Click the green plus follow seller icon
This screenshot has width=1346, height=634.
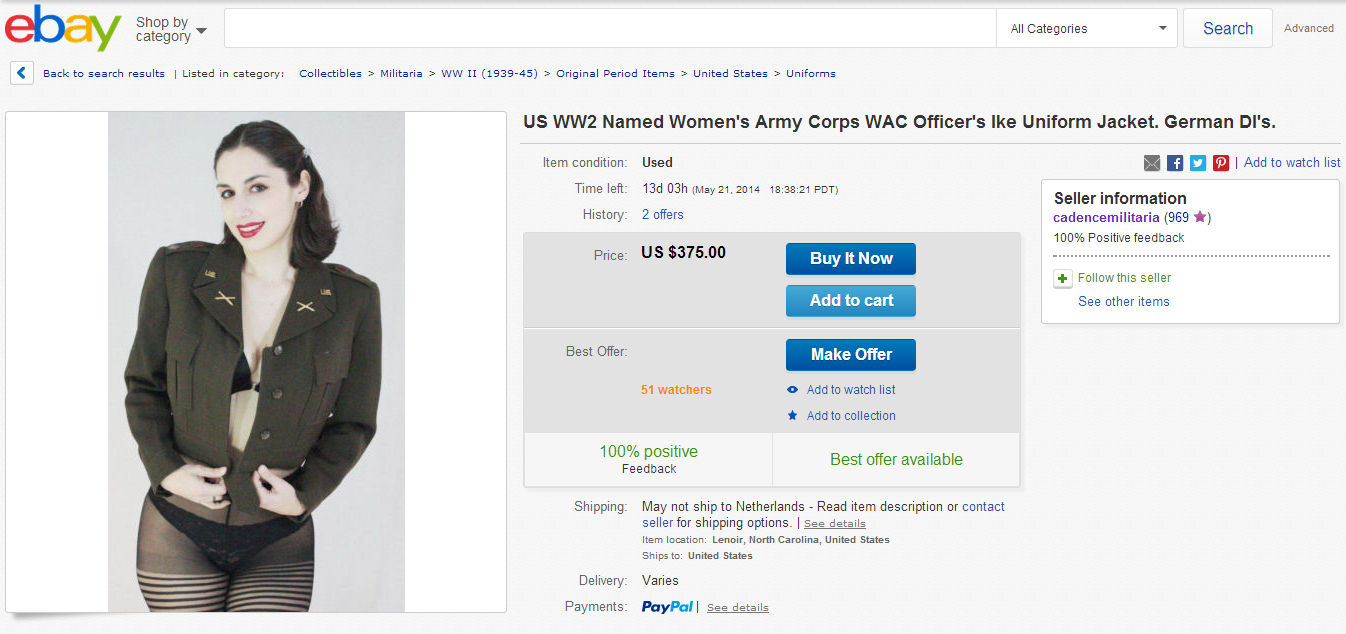[1063, 279]
